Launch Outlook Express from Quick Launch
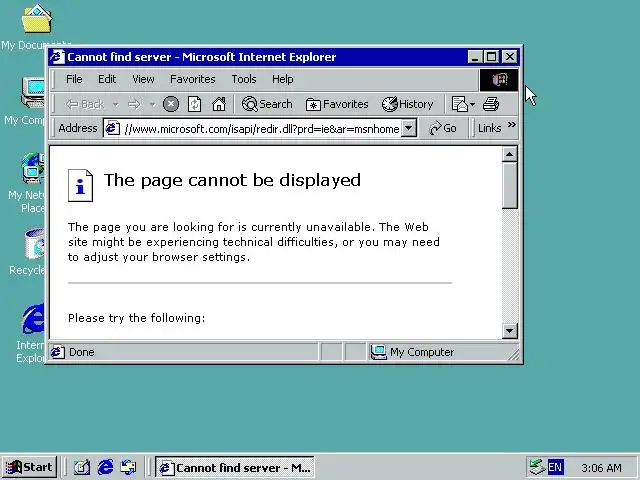This screenshot has height=480, width=640. pos(128,467)
